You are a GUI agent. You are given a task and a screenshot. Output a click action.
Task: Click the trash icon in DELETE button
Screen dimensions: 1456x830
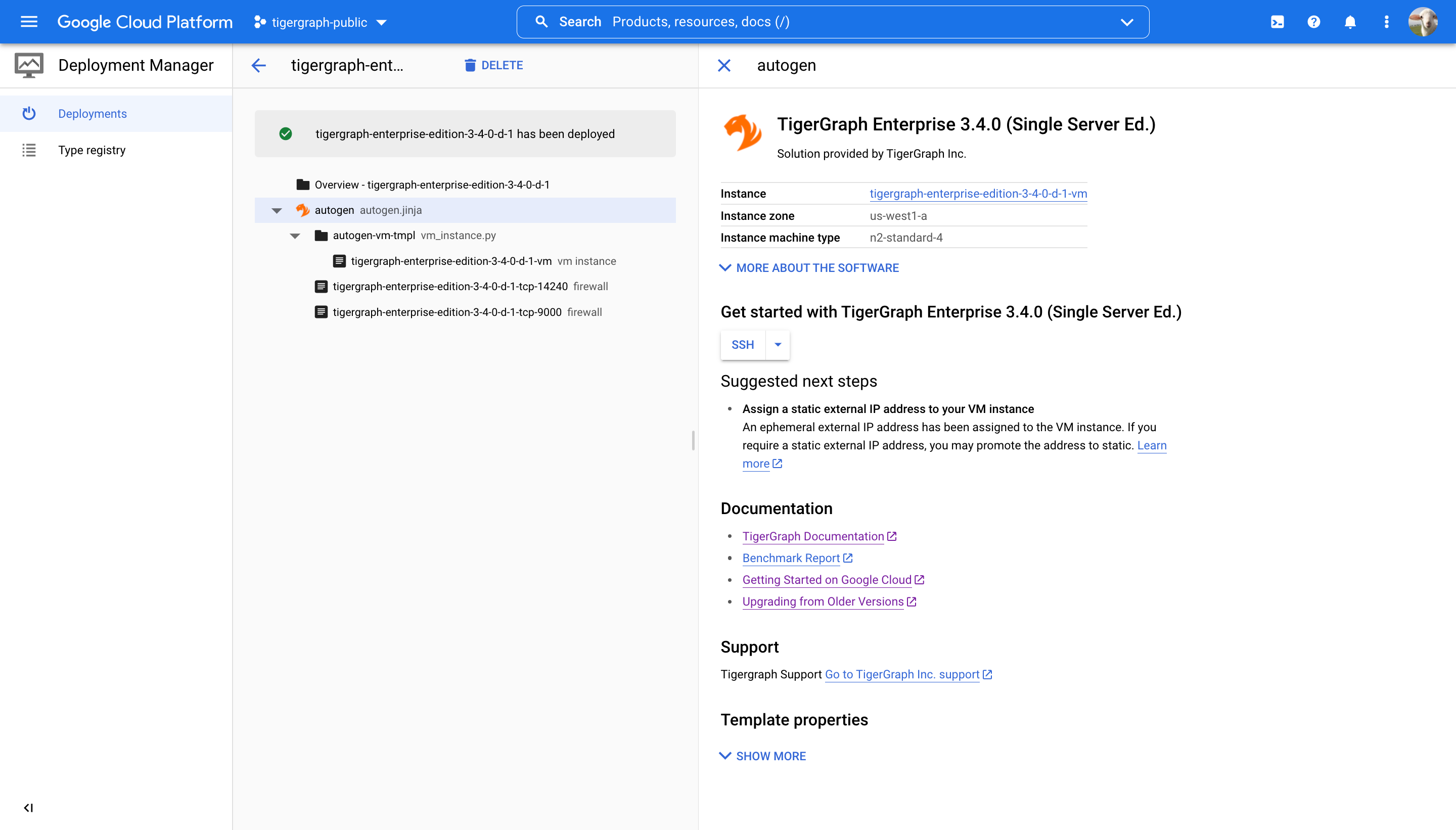(470, 66)
